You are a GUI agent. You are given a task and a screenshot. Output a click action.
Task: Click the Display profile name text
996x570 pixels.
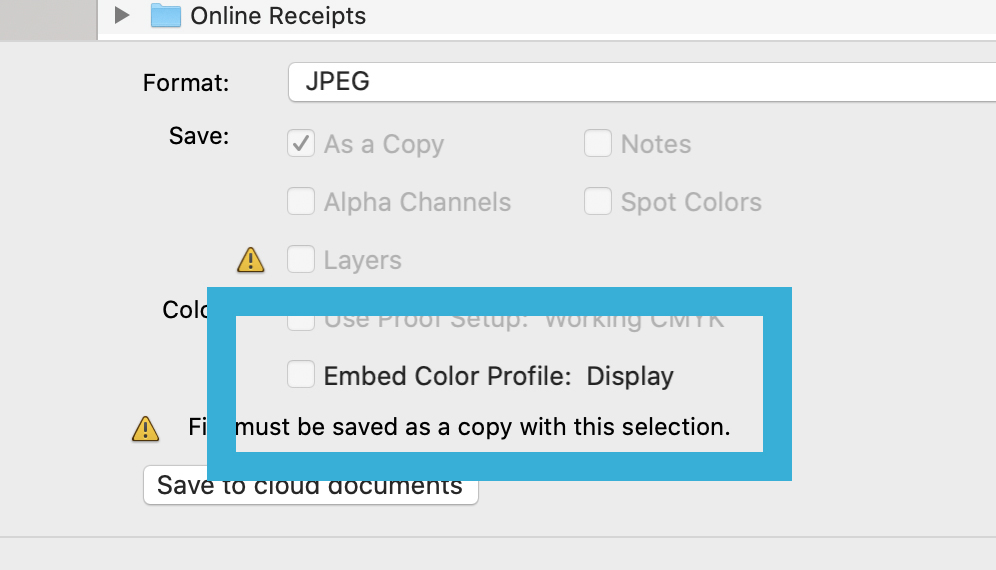click(x=630, y=376)
